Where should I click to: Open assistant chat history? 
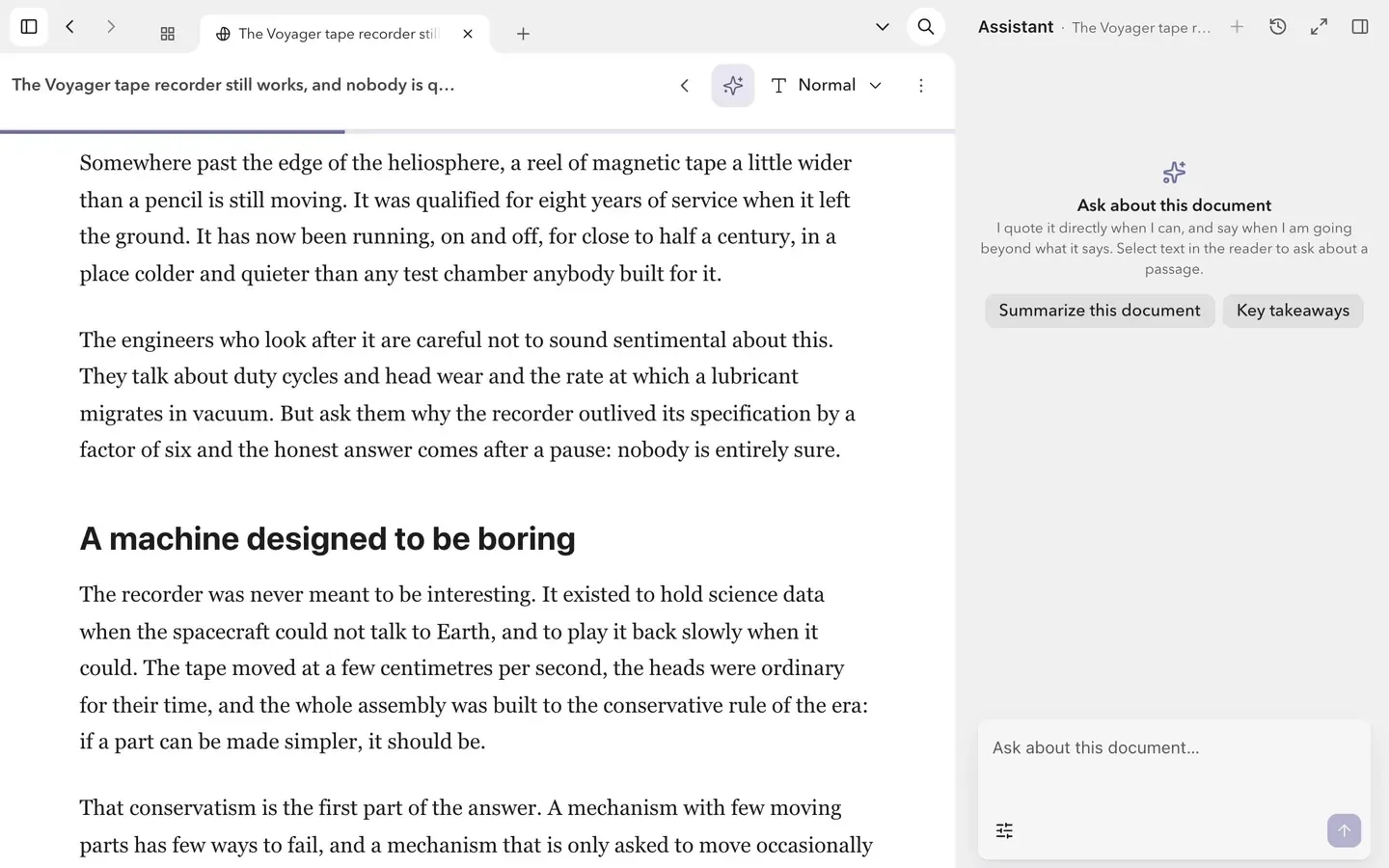[x=1278, y=27]
